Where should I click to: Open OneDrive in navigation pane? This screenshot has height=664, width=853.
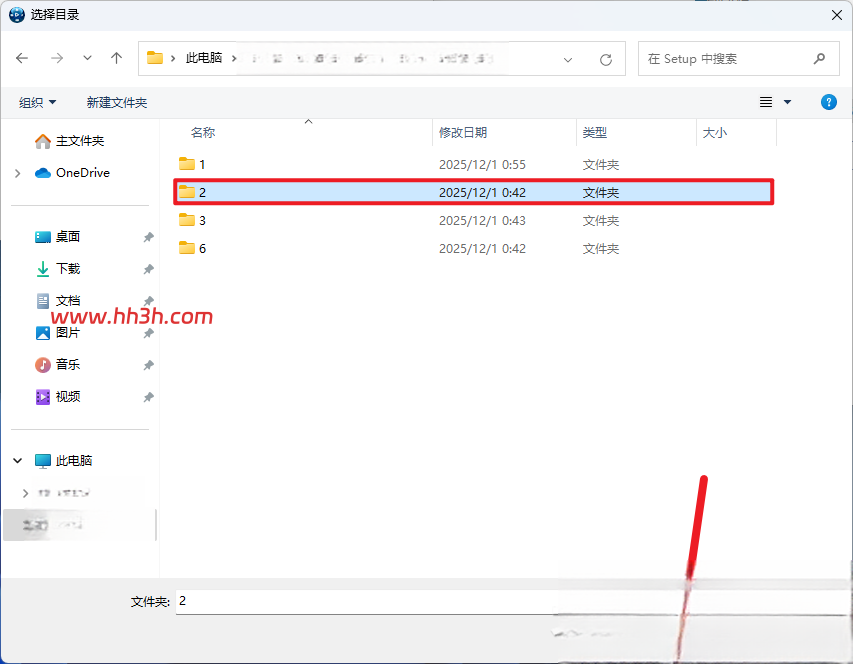(x=72, y=173)
